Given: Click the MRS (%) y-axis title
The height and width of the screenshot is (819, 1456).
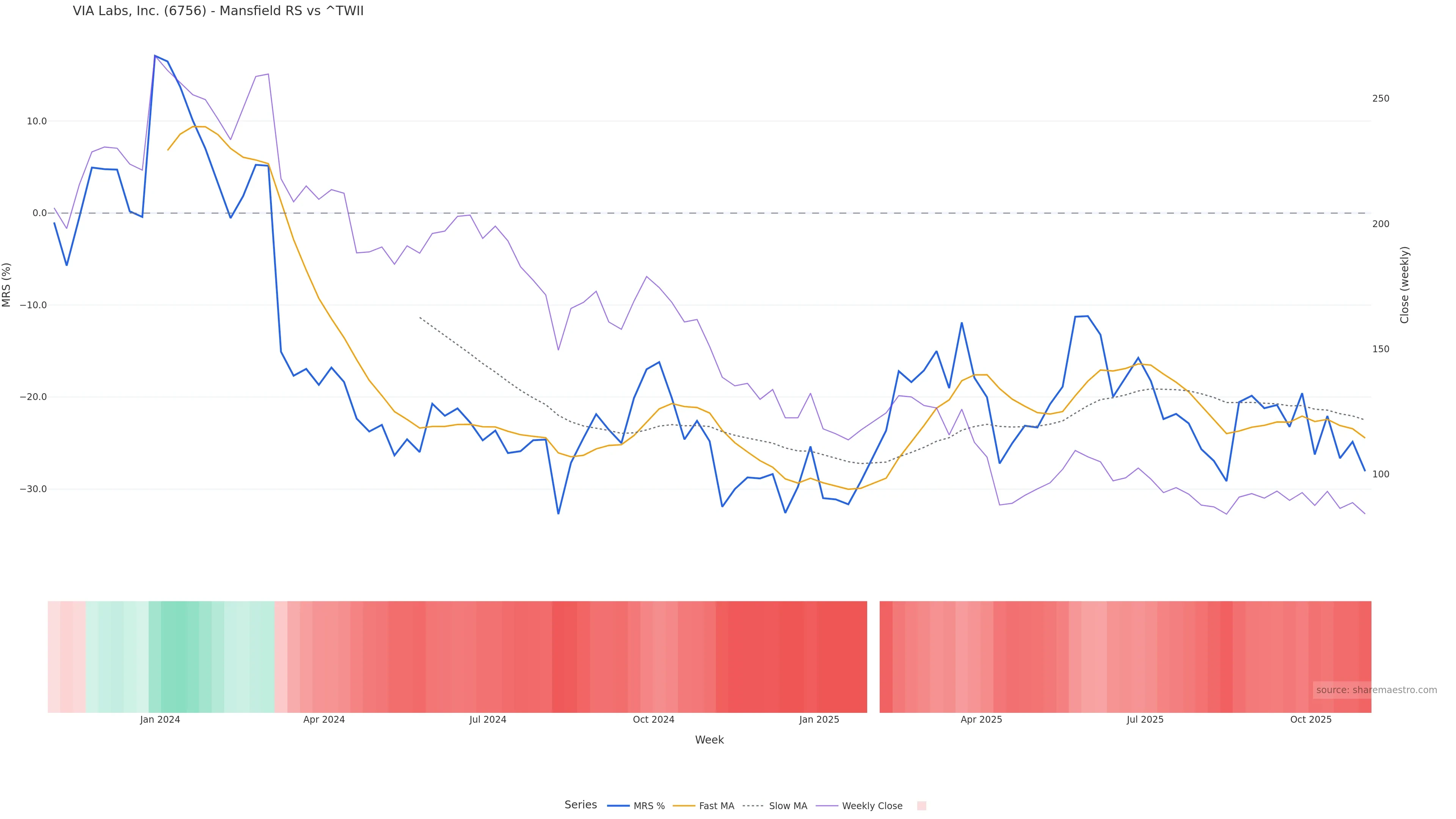Looking at the screenshot, I should pyautogui.click(x=7, y=285).
